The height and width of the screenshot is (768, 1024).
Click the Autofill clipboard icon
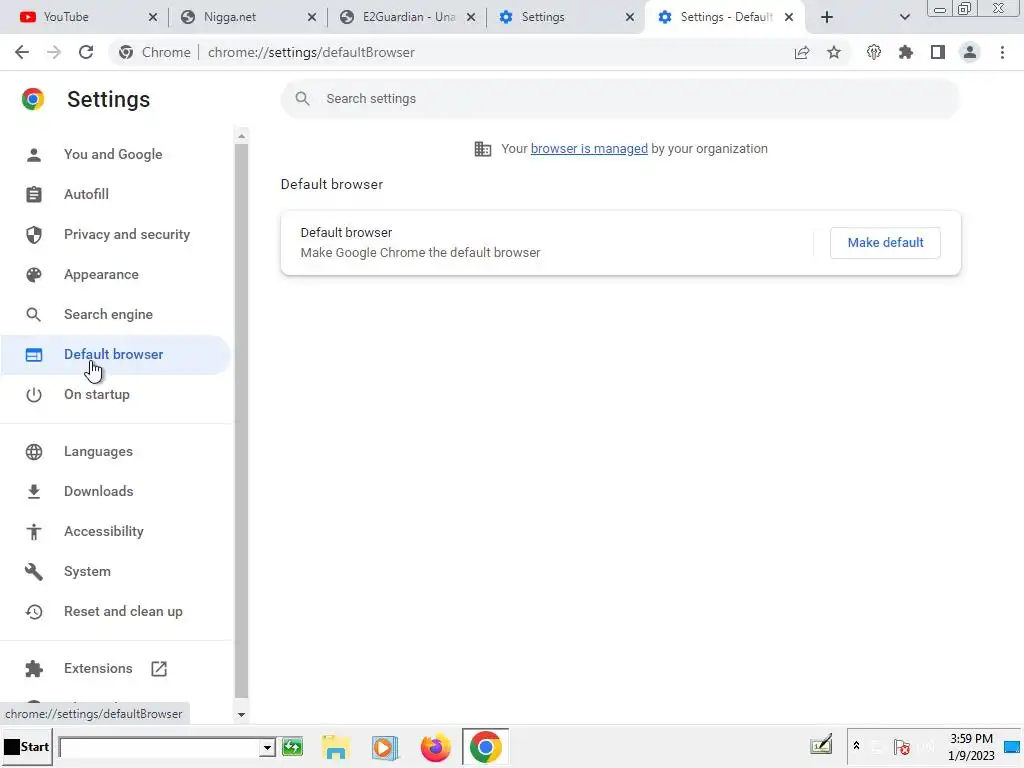(34, 195)
